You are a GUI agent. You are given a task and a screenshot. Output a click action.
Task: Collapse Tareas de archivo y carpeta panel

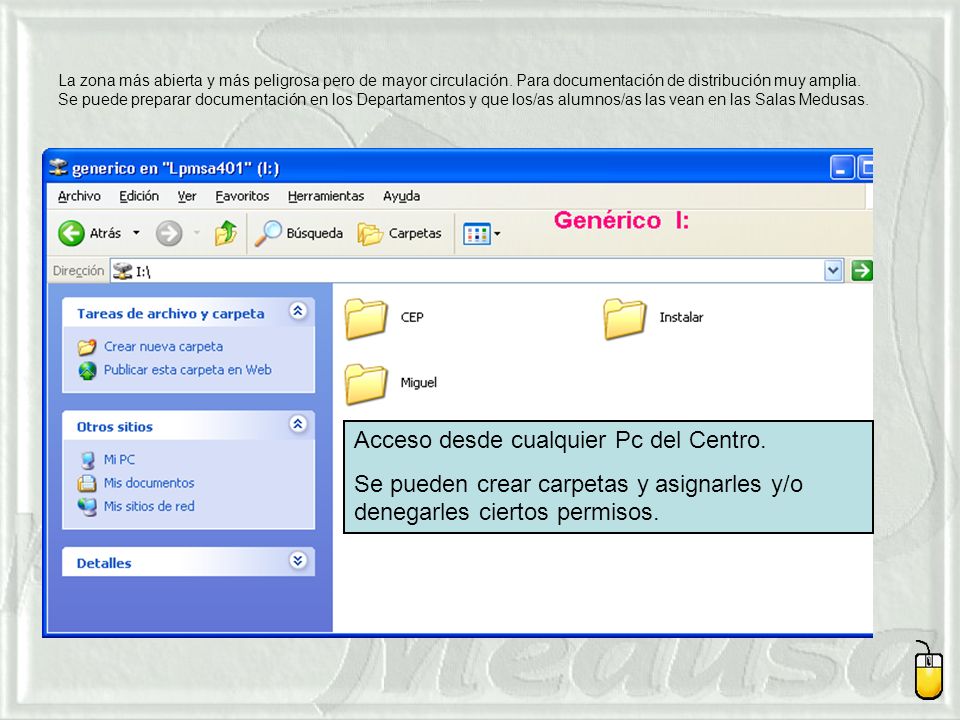298,311
